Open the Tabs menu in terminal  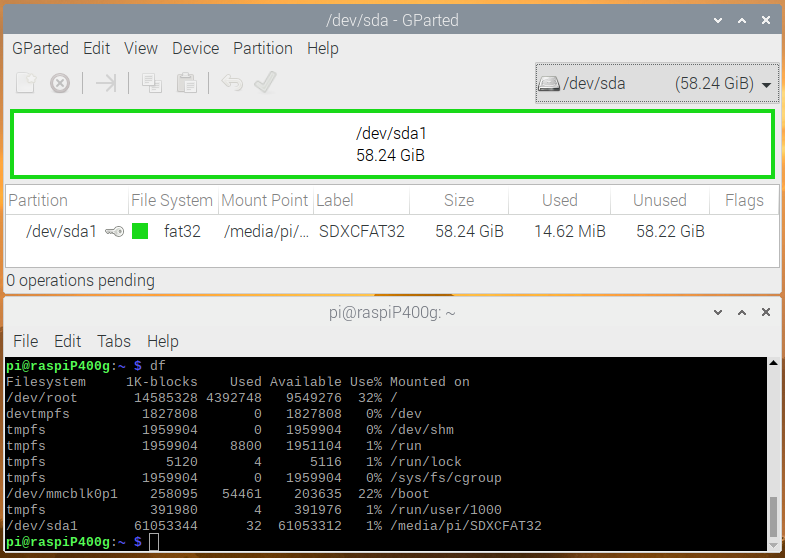[x=114, y=341]
